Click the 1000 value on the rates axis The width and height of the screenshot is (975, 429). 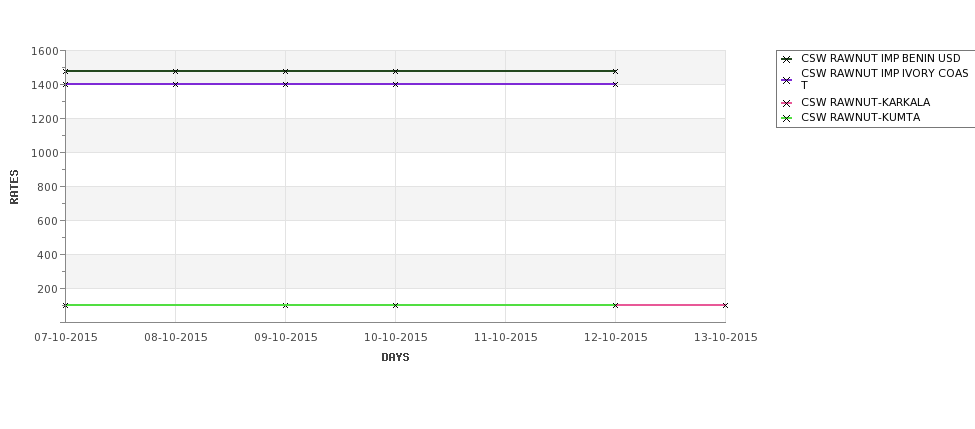(x=45, y=152)
